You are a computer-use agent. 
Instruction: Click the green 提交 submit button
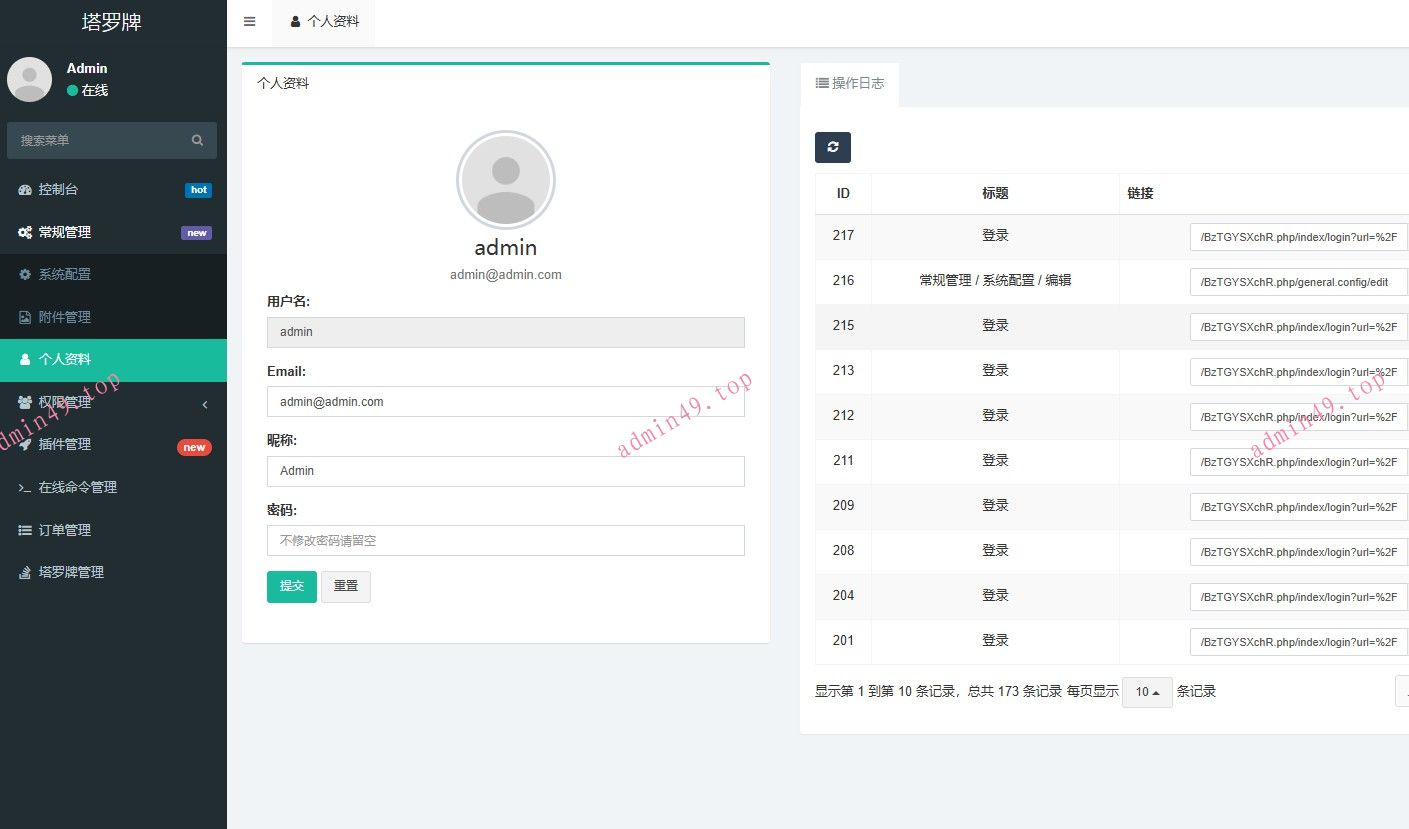tap(291, 587)
